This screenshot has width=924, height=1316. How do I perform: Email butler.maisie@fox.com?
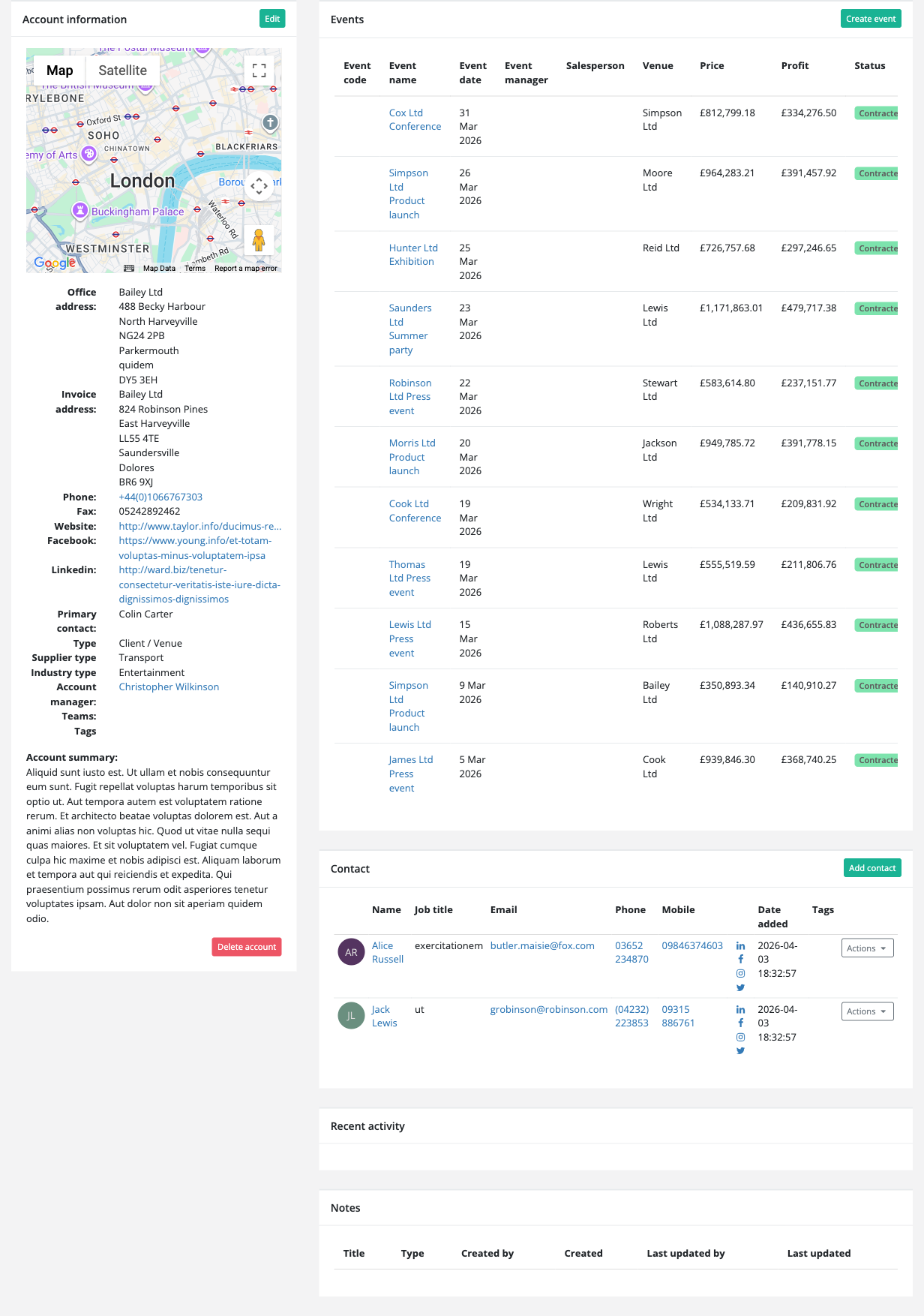[x=542, y=945]
